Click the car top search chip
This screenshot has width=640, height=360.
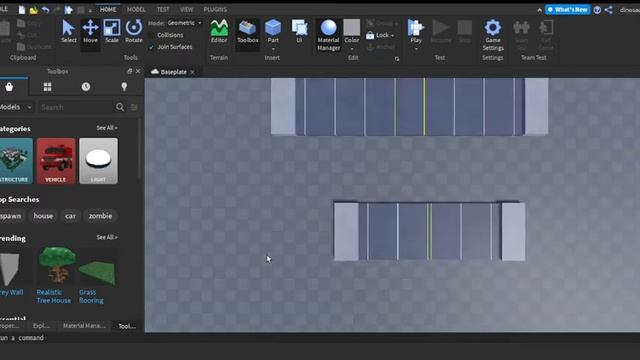[x=70, y=216]
